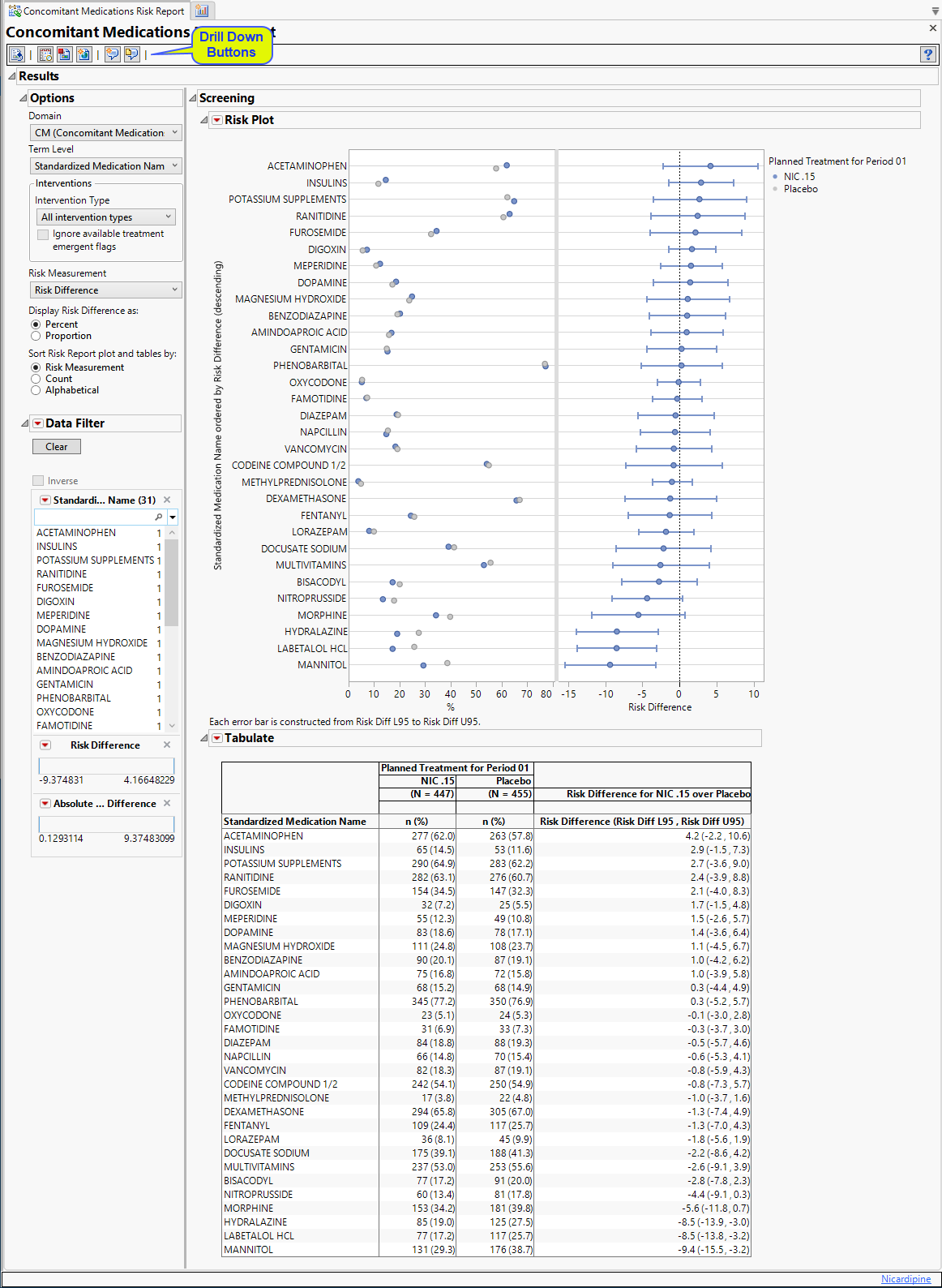Switch to the Concomitant Medications Risk Report tab
Viewport: 942px width, 1288px height.
click(x=96, y=11)
